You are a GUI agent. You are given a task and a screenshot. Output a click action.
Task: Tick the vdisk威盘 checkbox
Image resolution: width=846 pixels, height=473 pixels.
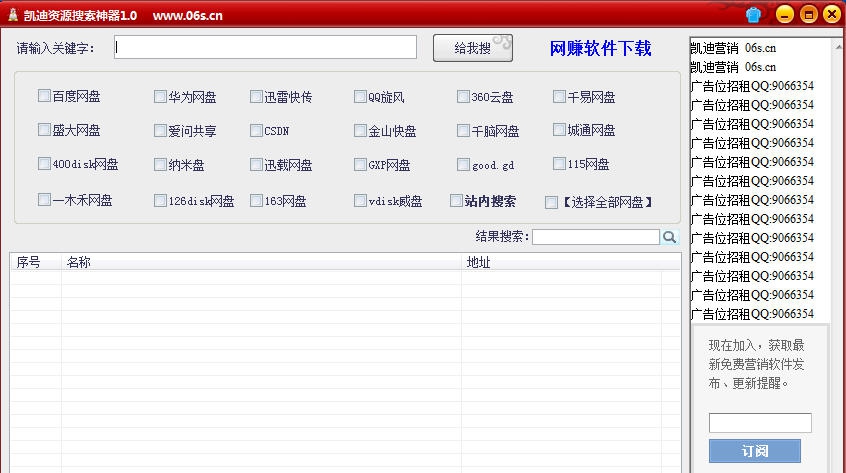pyautogui.click(x=360, y=201)
